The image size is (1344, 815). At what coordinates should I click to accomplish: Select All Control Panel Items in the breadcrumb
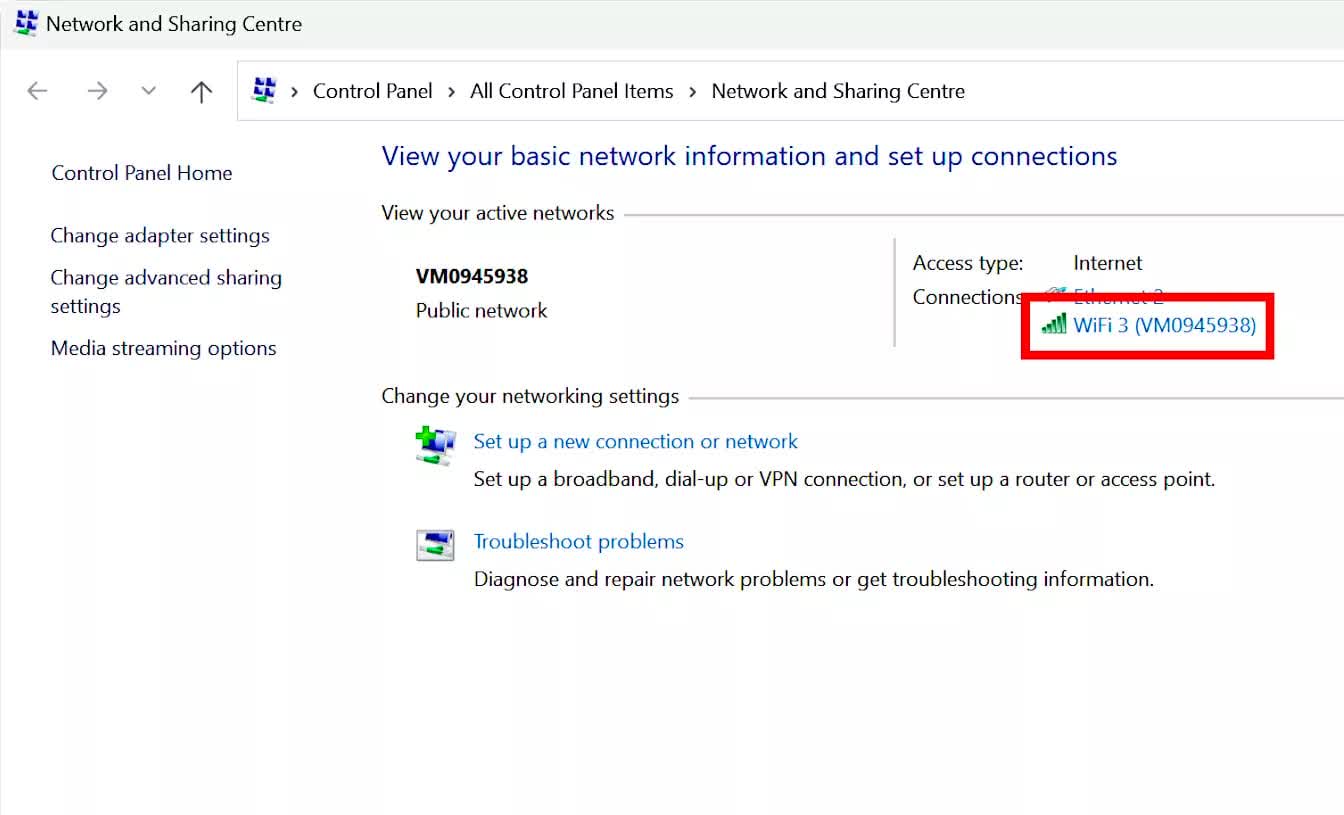tap(571, 91)
